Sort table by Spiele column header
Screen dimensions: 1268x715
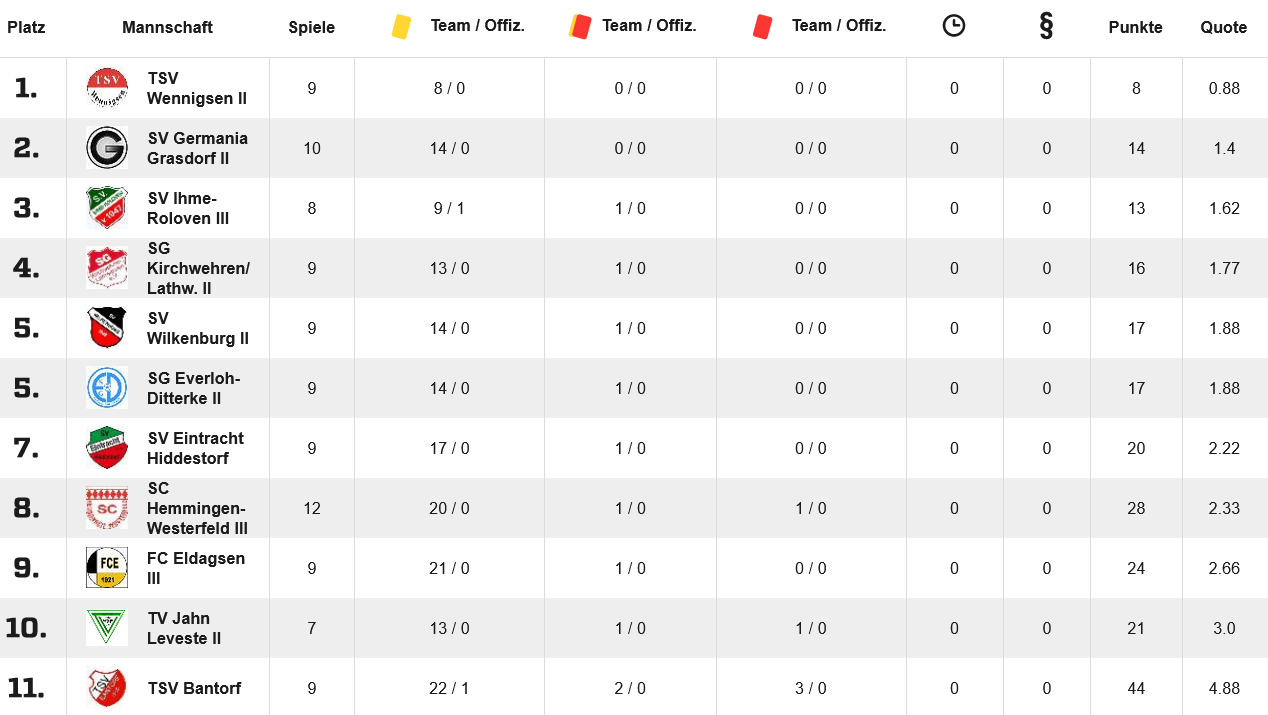(312, 27)
